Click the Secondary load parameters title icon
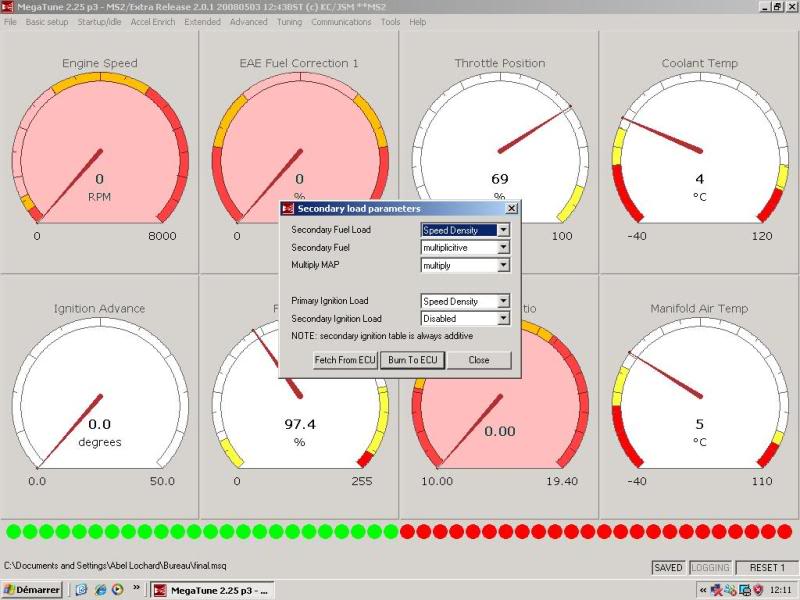 (288, 208)
